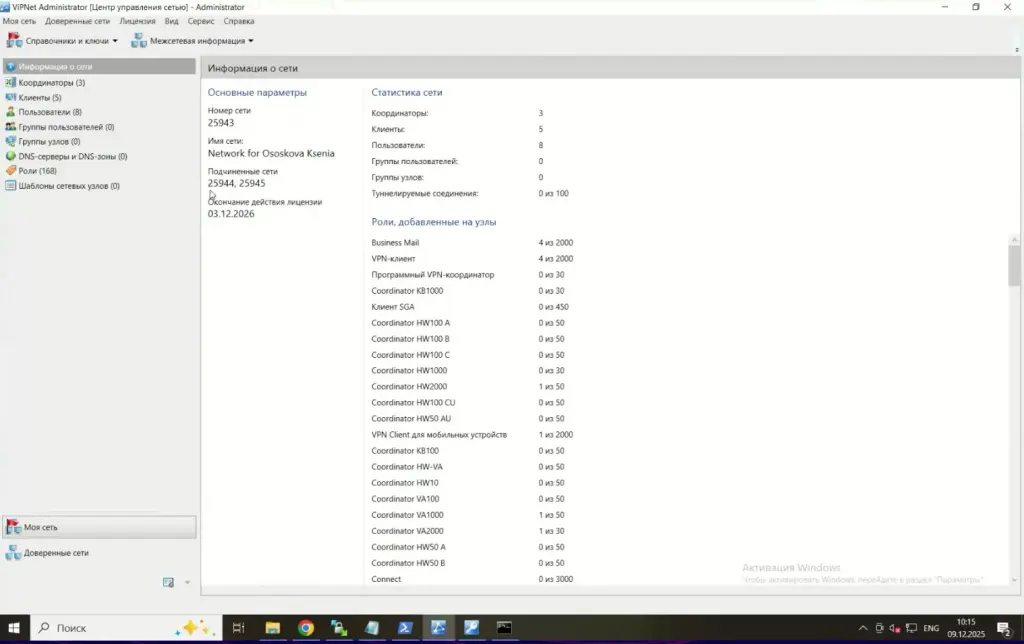Open the Справка menu
This screenshot has height=644, width=1024.
pyautogui.click(x=238, y=21)
